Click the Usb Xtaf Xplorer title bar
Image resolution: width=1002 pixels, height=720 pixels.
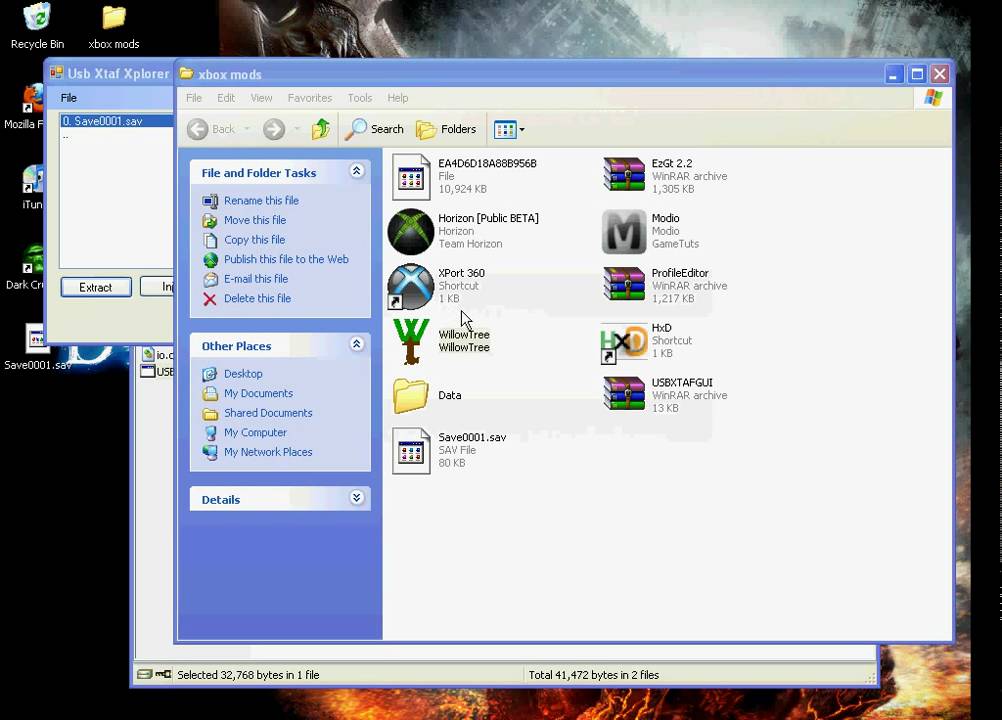109,73
